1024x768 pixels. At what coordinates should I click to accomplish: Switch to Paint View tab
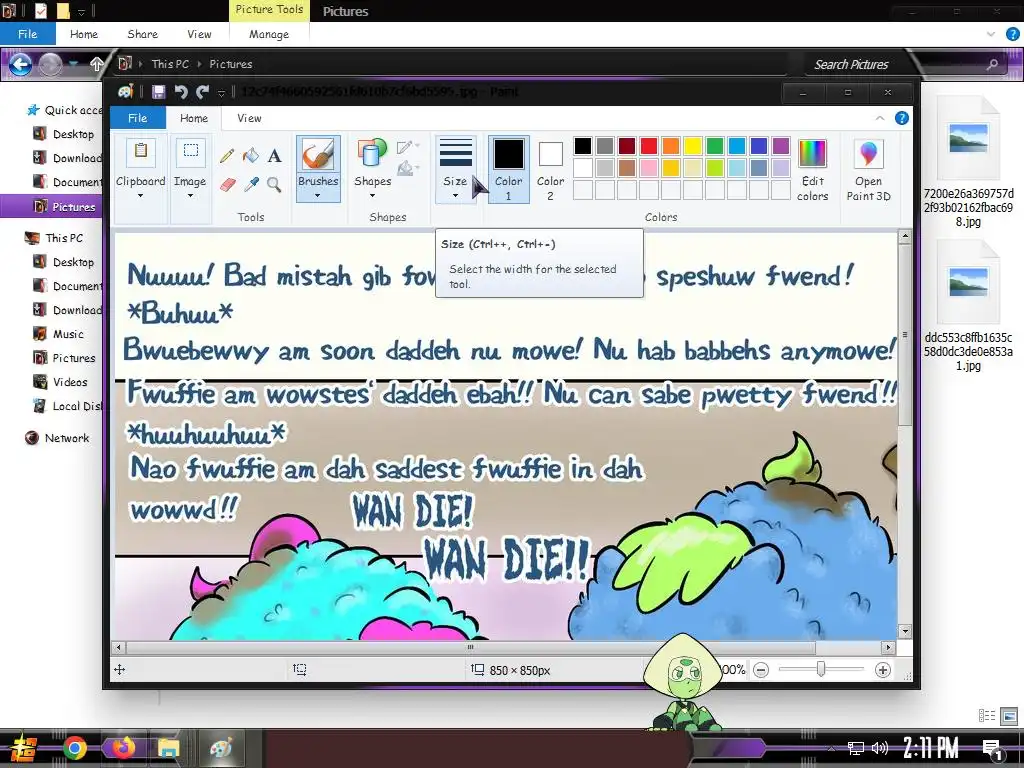tap(249, 118)
